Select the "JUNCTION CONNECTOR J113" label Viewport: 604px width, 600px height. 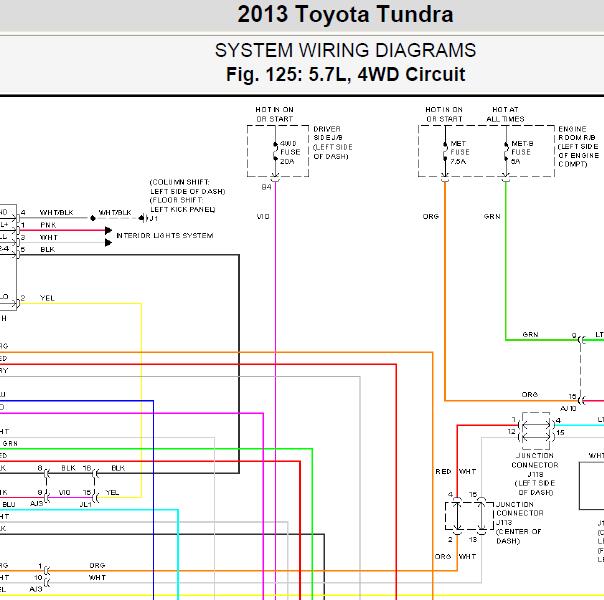pos(520,513)
